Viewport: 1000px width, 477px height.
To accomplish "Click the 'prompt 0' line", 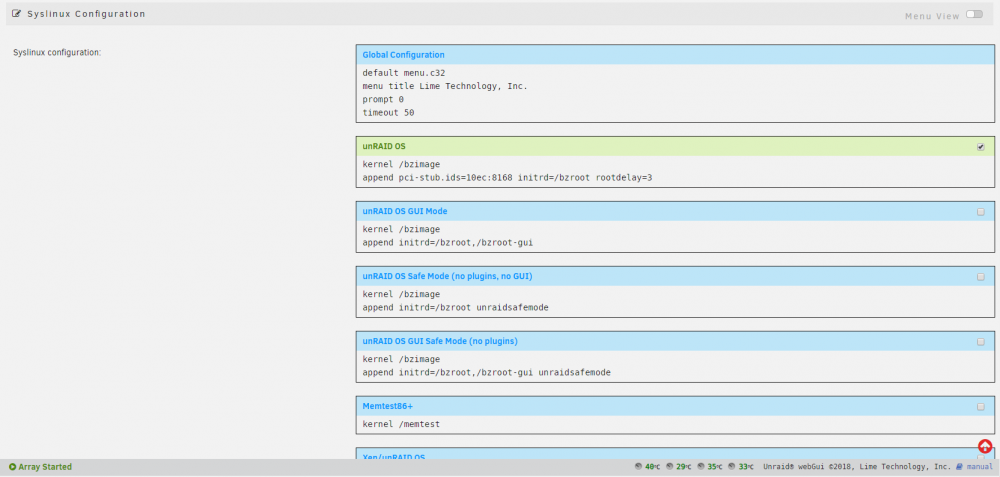I will point(383,99).
